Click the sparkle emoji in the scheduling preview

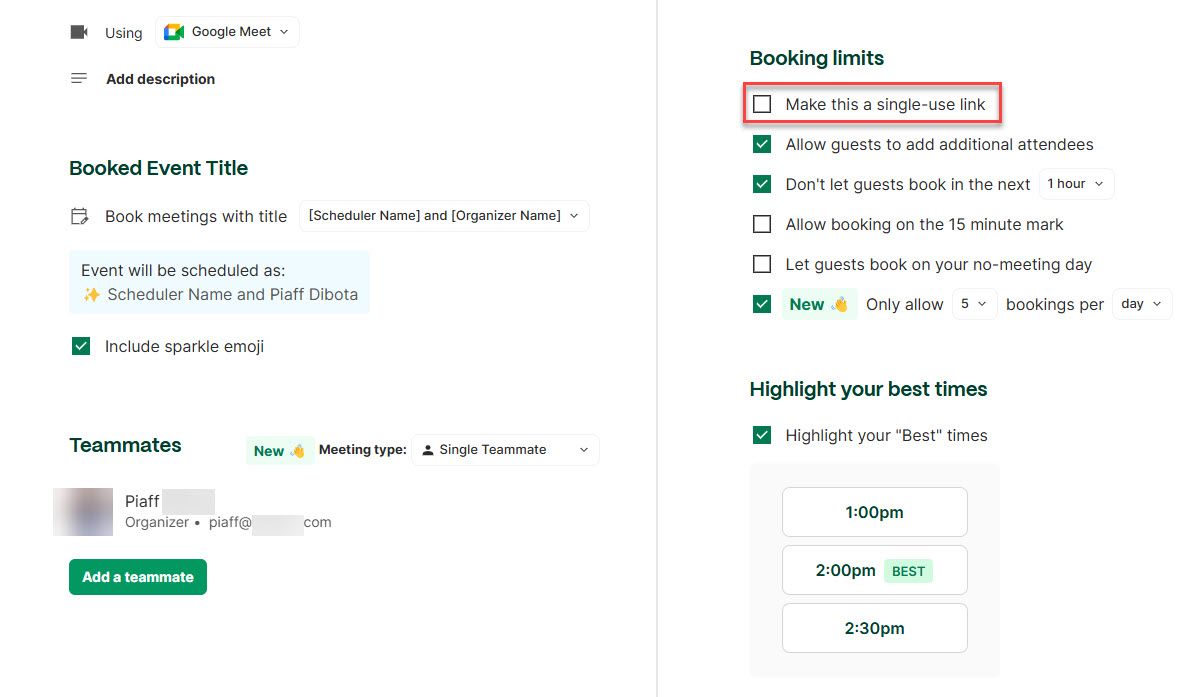[x=90, y=294]
